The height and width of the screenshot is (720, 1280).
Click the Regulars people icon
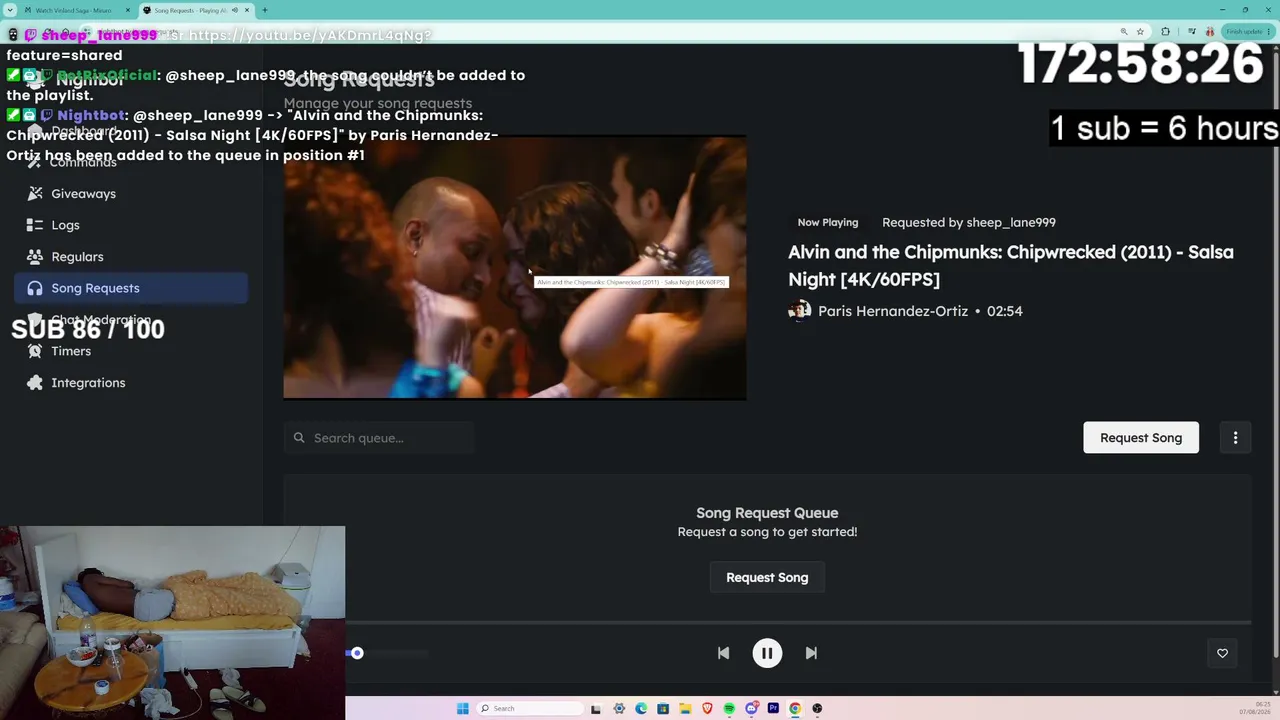[x=35, y=257]
